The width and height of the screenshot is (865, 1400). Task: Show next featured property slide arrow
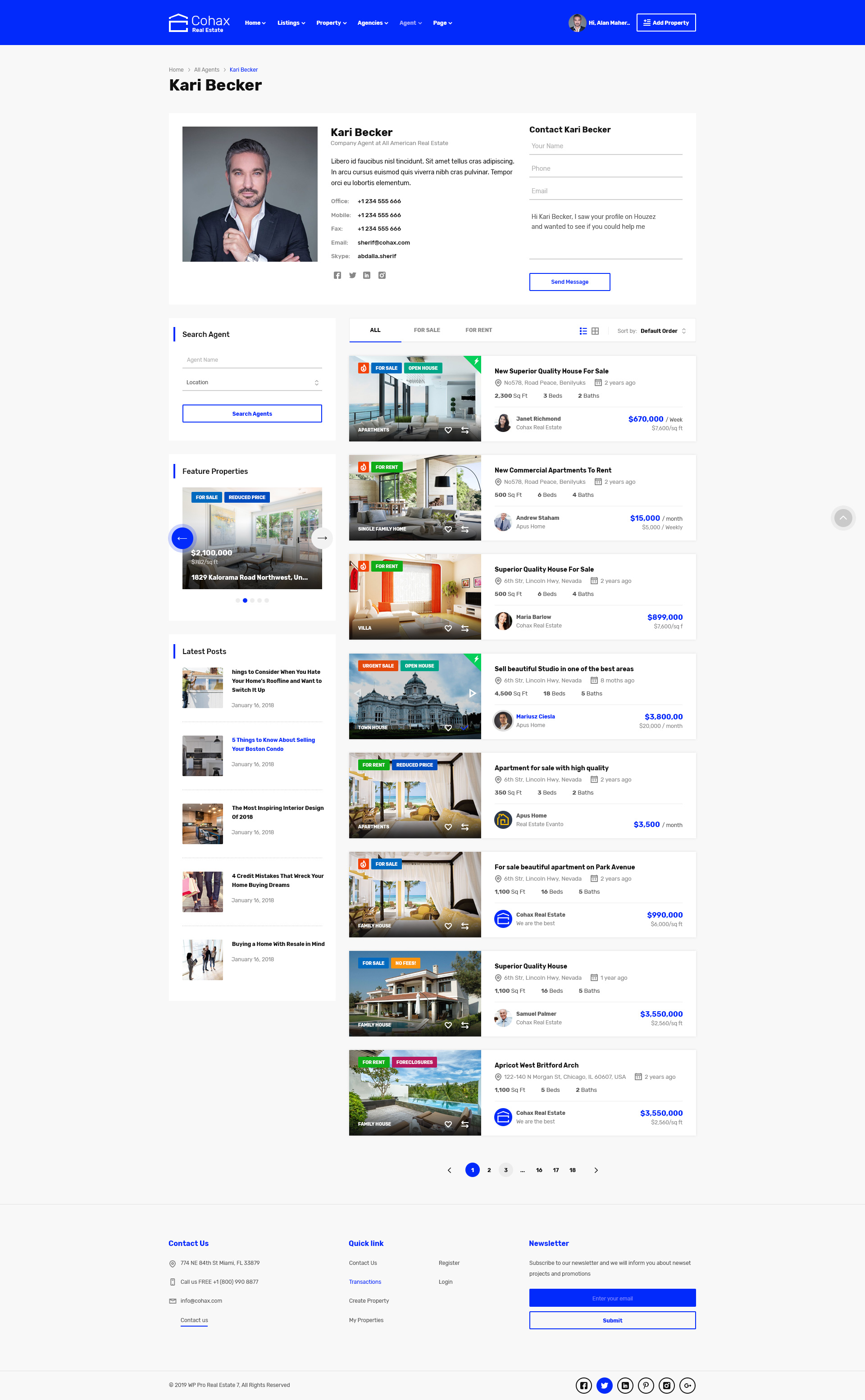tap(322, 537)
